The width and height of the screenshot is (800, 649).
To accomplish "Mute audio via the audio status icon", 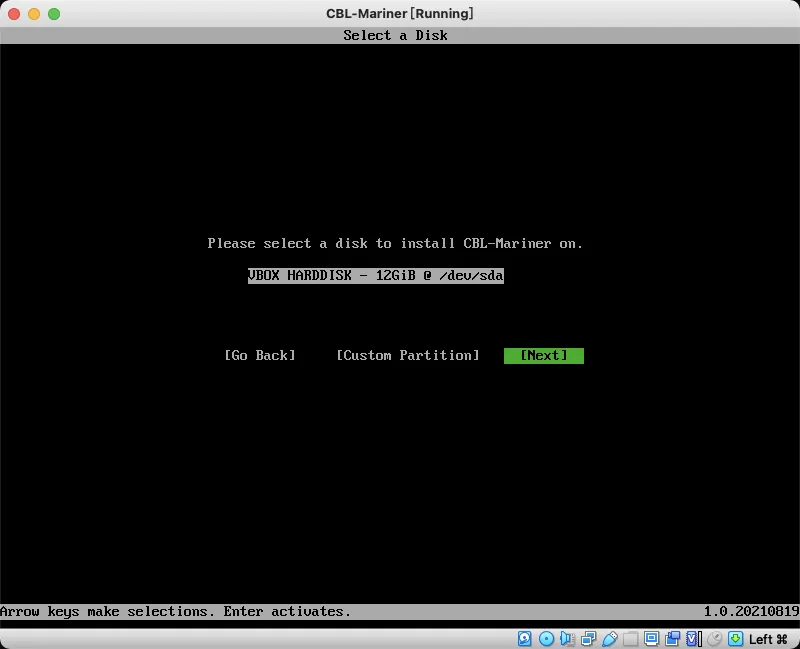I will tap(565, 638).
